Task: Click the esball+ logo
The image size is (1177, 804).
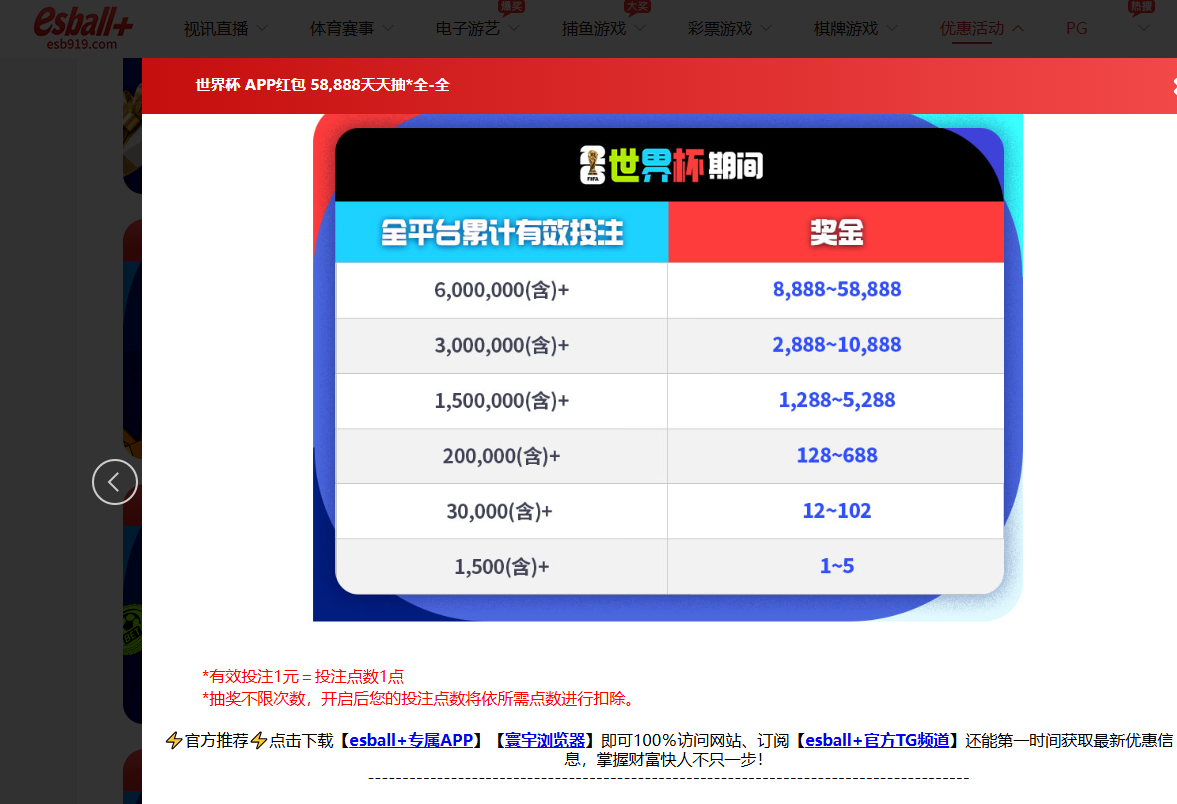Action: 83,28
